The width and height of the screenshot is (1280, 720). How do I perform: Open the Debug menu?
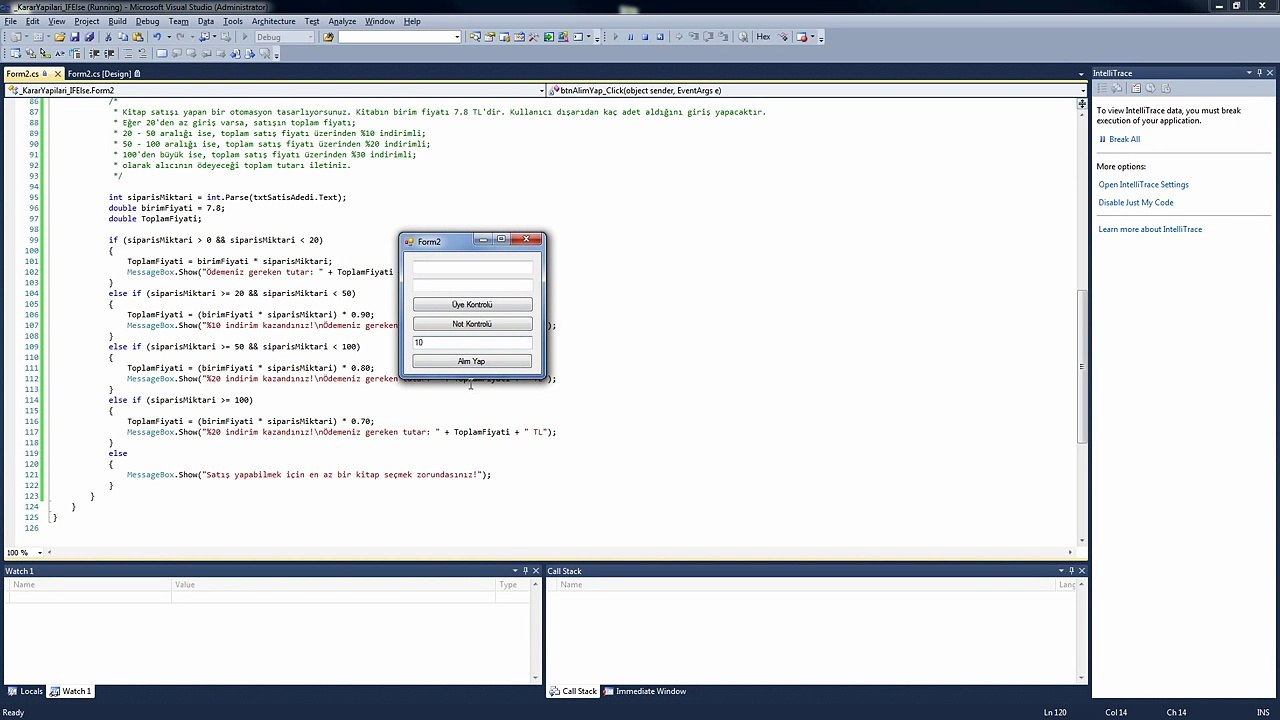(x=147, y=21)
